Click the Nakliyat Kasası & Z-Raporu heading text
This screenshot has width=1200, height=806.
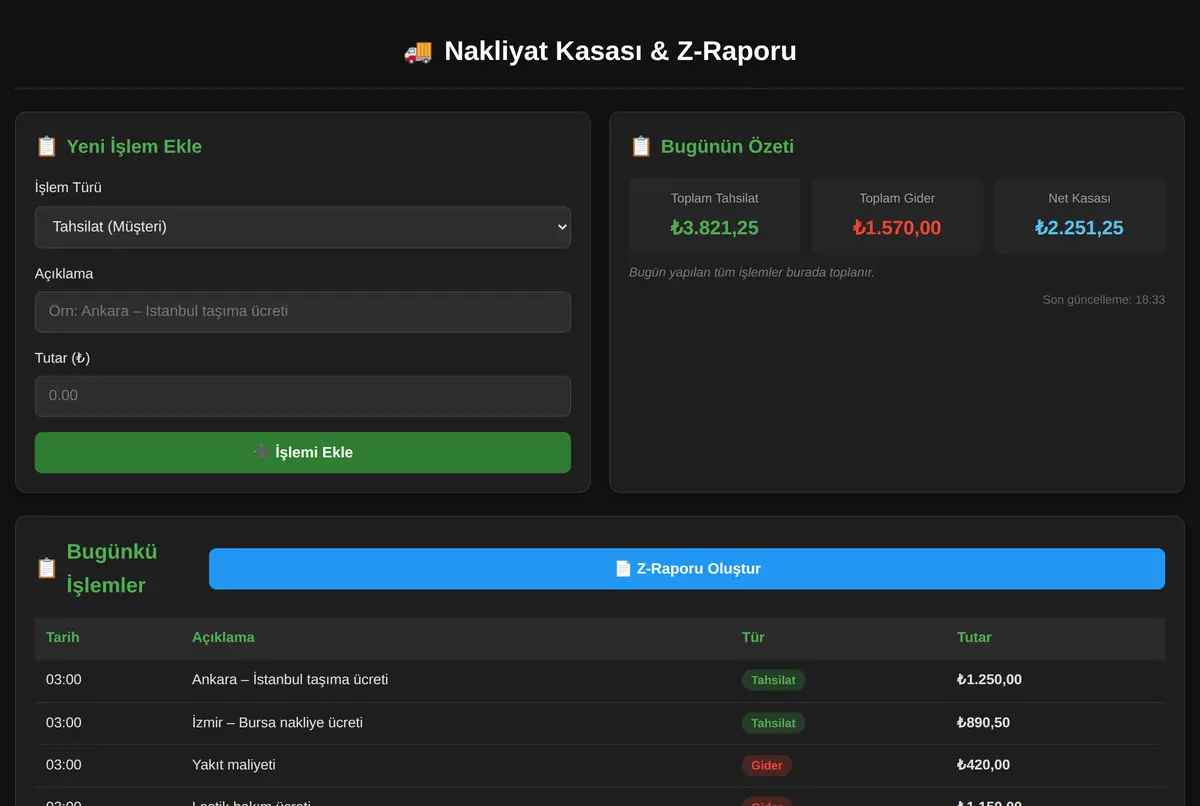[x=620, y=51]
